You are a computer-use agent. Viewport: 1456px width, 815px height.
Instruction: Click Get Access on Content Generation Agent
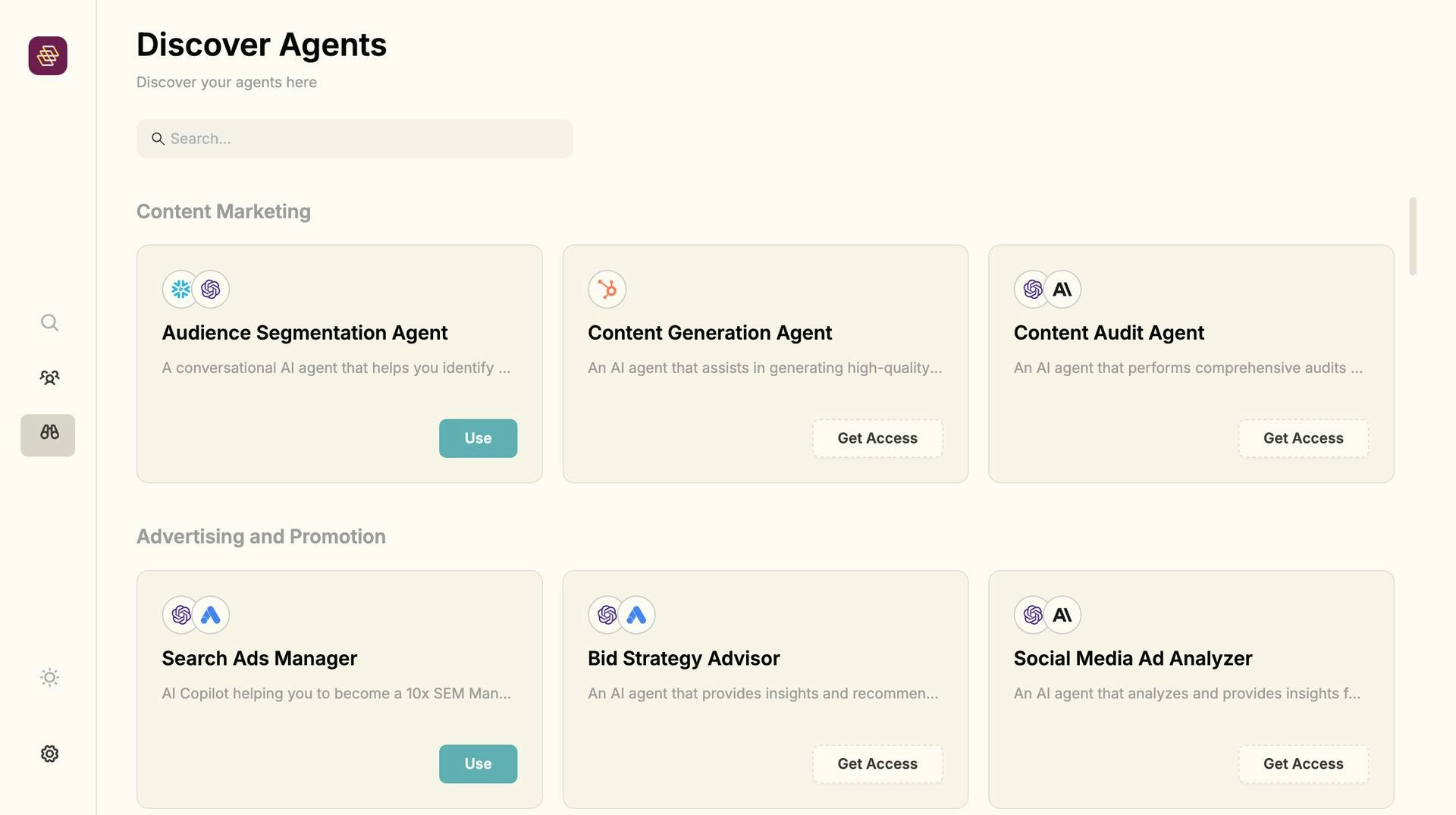877,438
